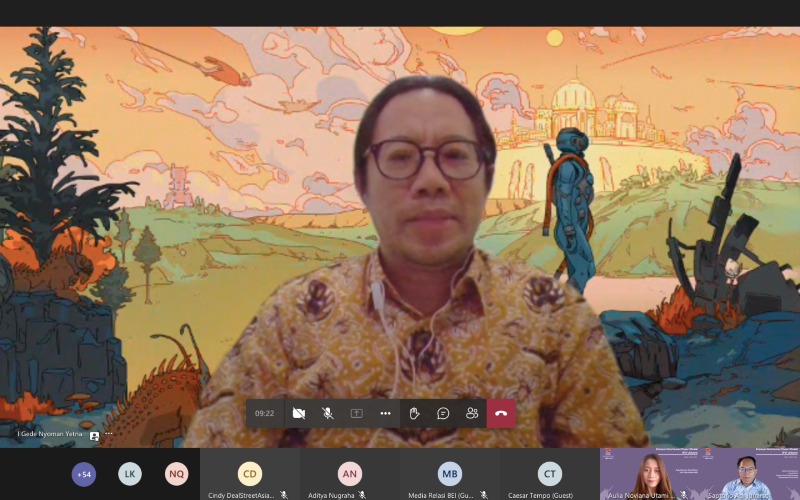
Task: Click the Cindy DealStreetAsia name label
Action: click(x=241, y=495)
